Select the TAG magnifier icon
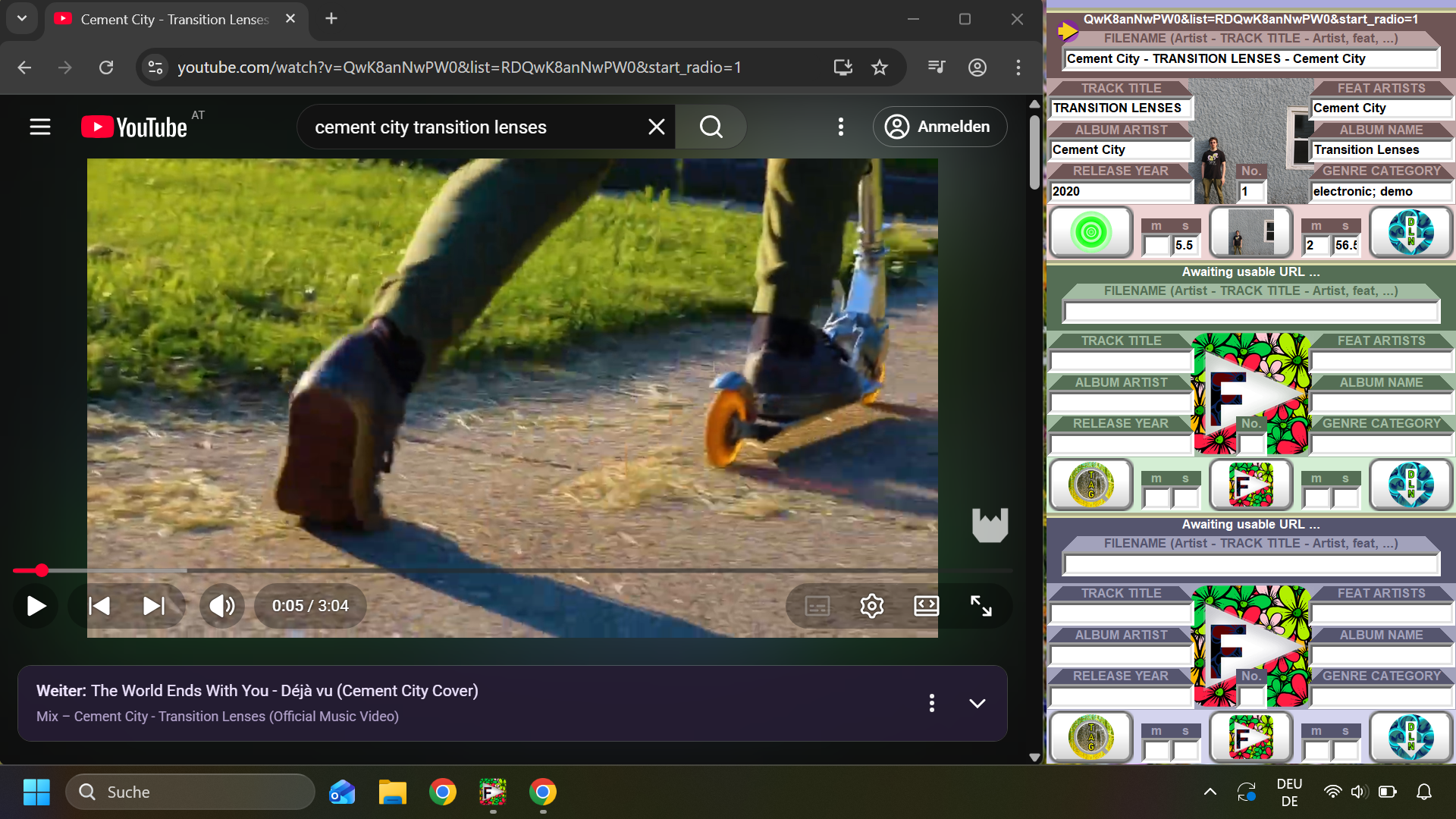Viewport: 1456px width, 819px height. tap(1090, 485)
